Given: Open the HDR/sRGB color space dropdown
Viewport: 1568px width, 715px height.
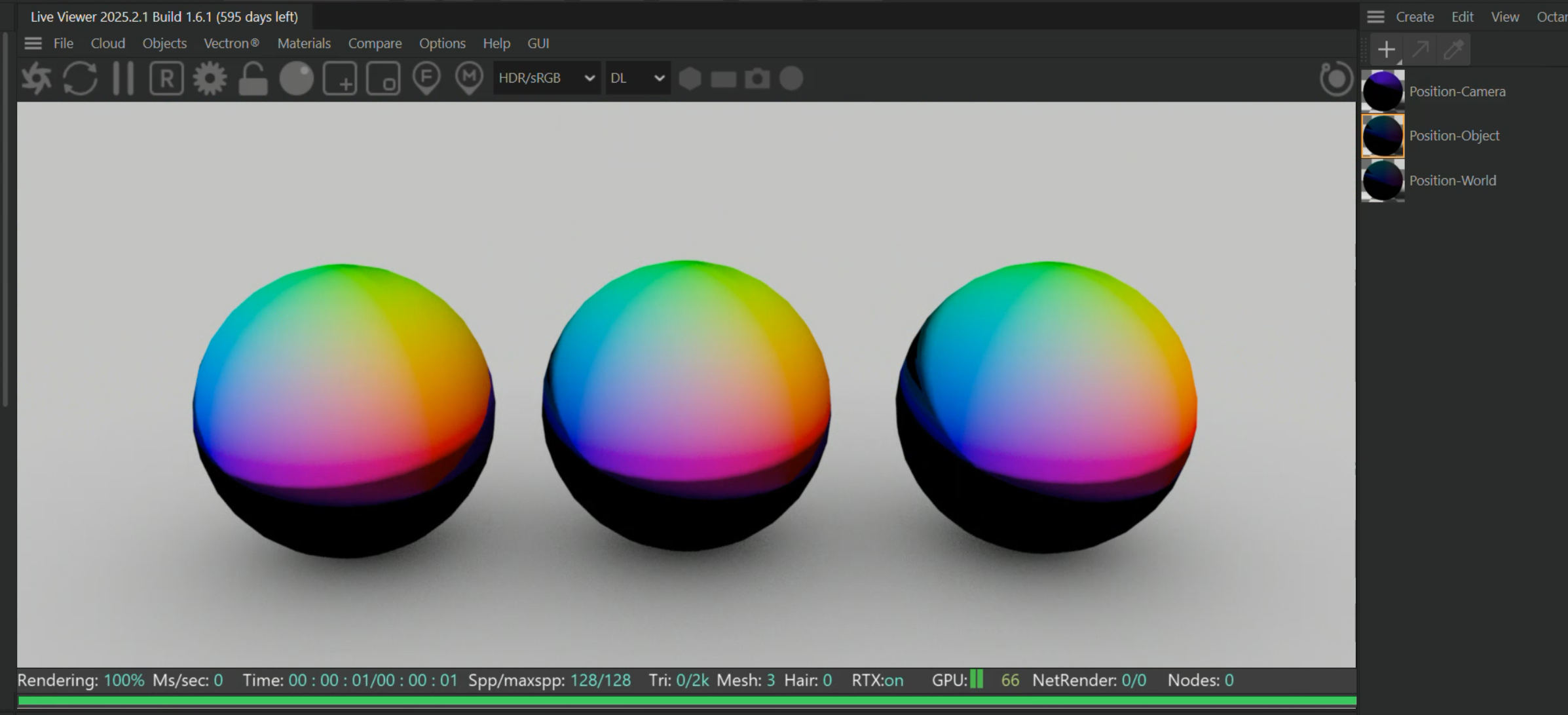Looking at the screenshot, I should [546, 78].
